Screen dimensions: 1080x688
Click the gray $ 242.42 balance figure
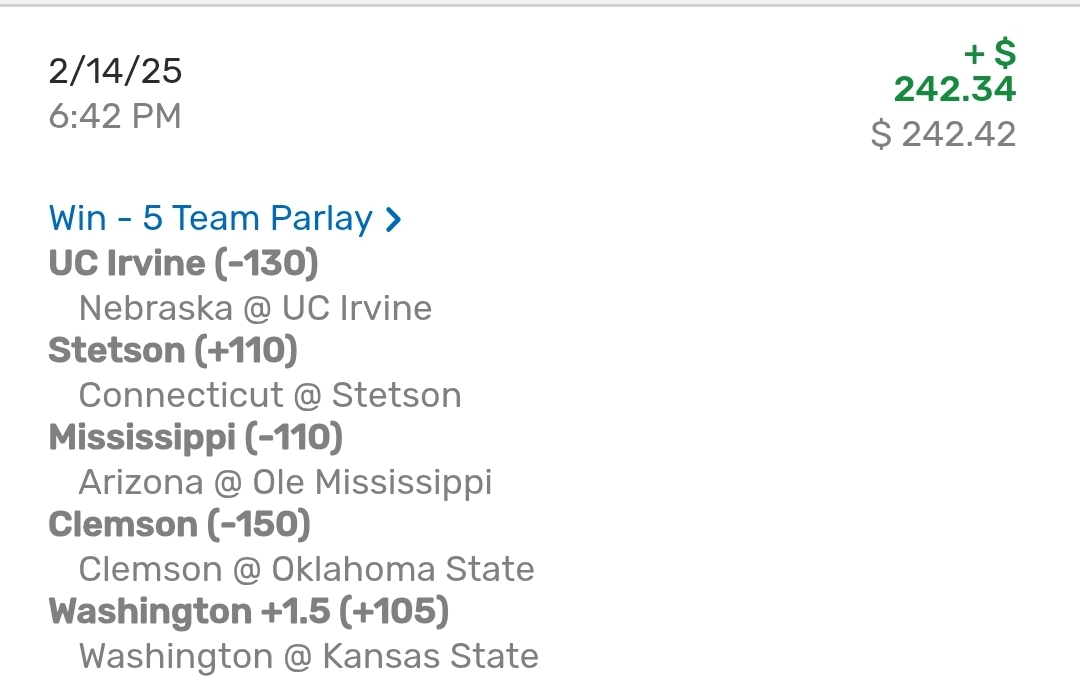[943, 134]
